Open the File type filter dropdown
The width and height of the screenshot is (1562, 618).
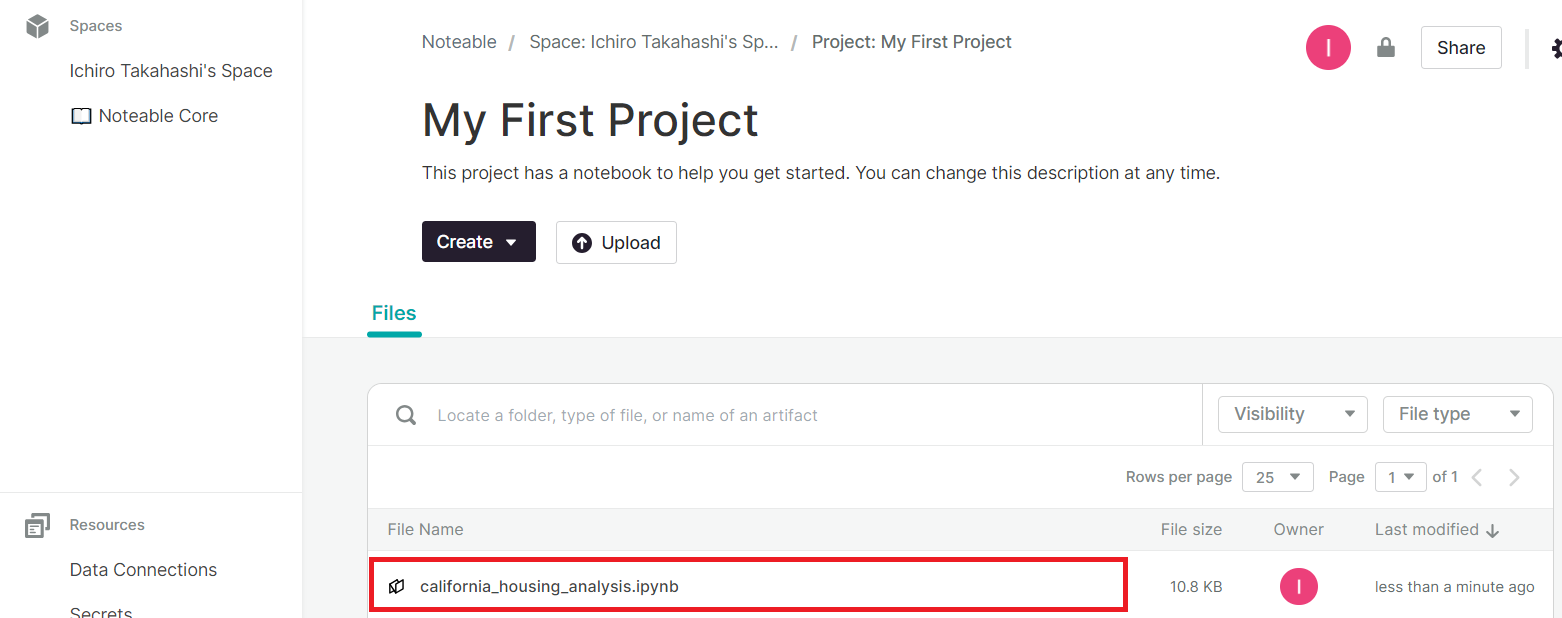[x=1457, y=414]
